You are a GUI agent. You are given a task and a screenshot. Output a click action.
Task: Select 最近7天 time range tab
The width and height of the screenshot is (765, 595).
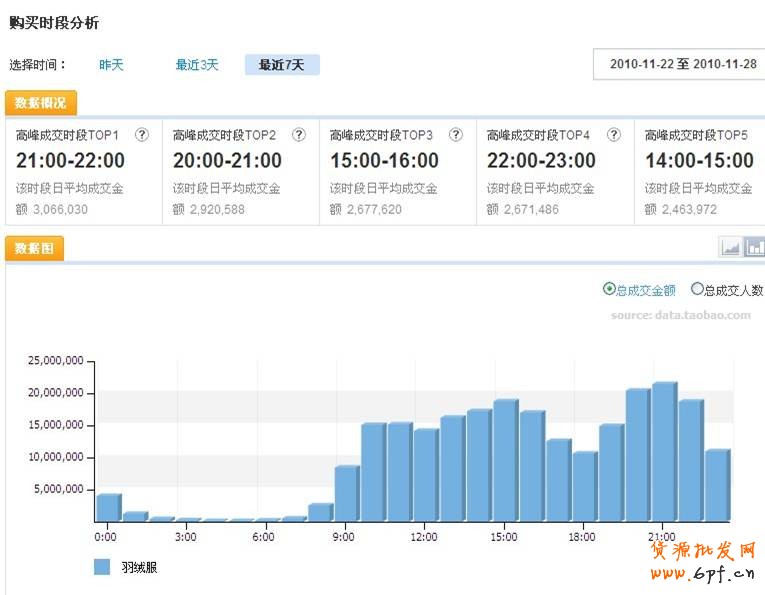pyautogui.click(x=282, y=65)
